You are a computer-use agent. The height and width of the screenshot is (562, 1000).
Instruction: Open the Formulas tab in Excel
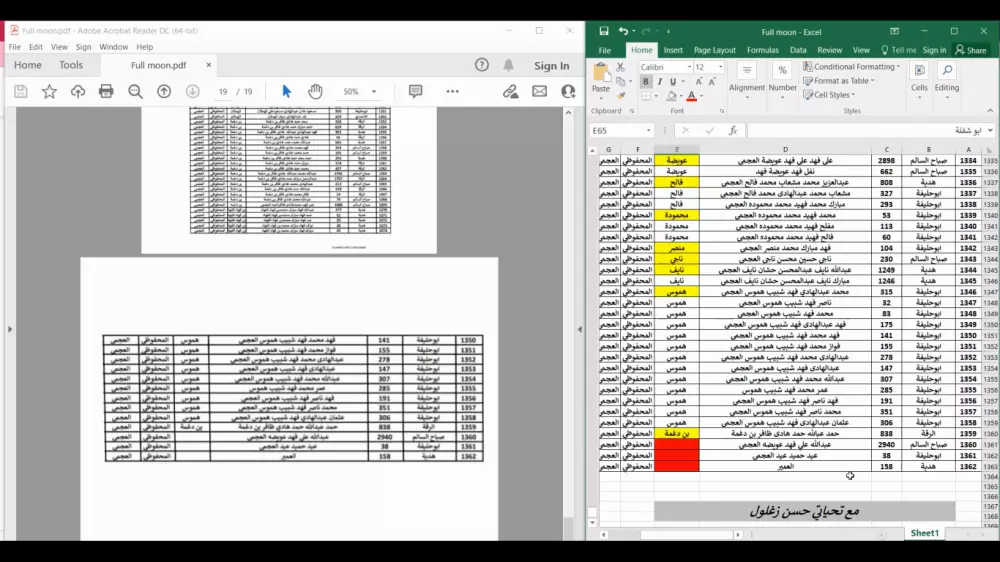pyautogui.click(x=762, y=50)
